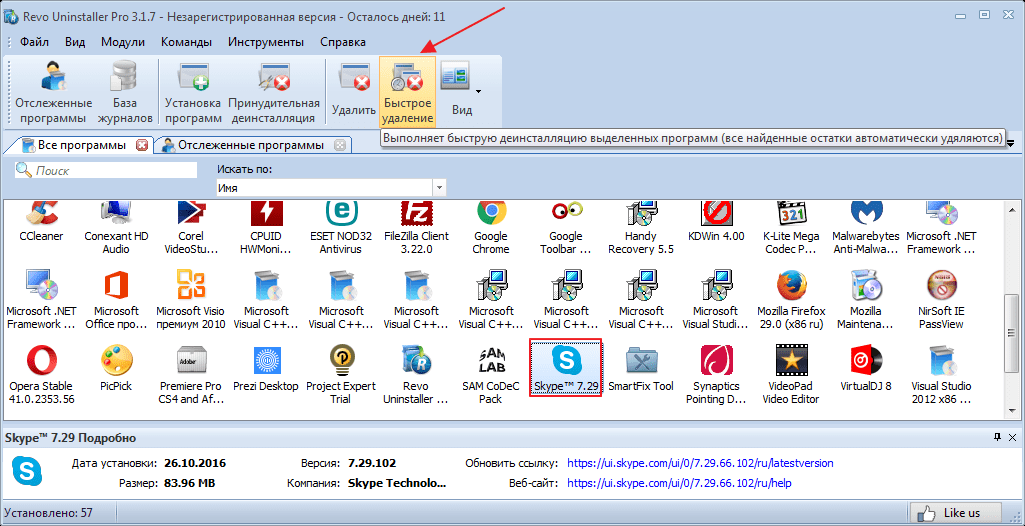The width and height of the screenshot is (1025, 526).
Task: Open the Инструменты menu
Action: (x=265, y=42)
